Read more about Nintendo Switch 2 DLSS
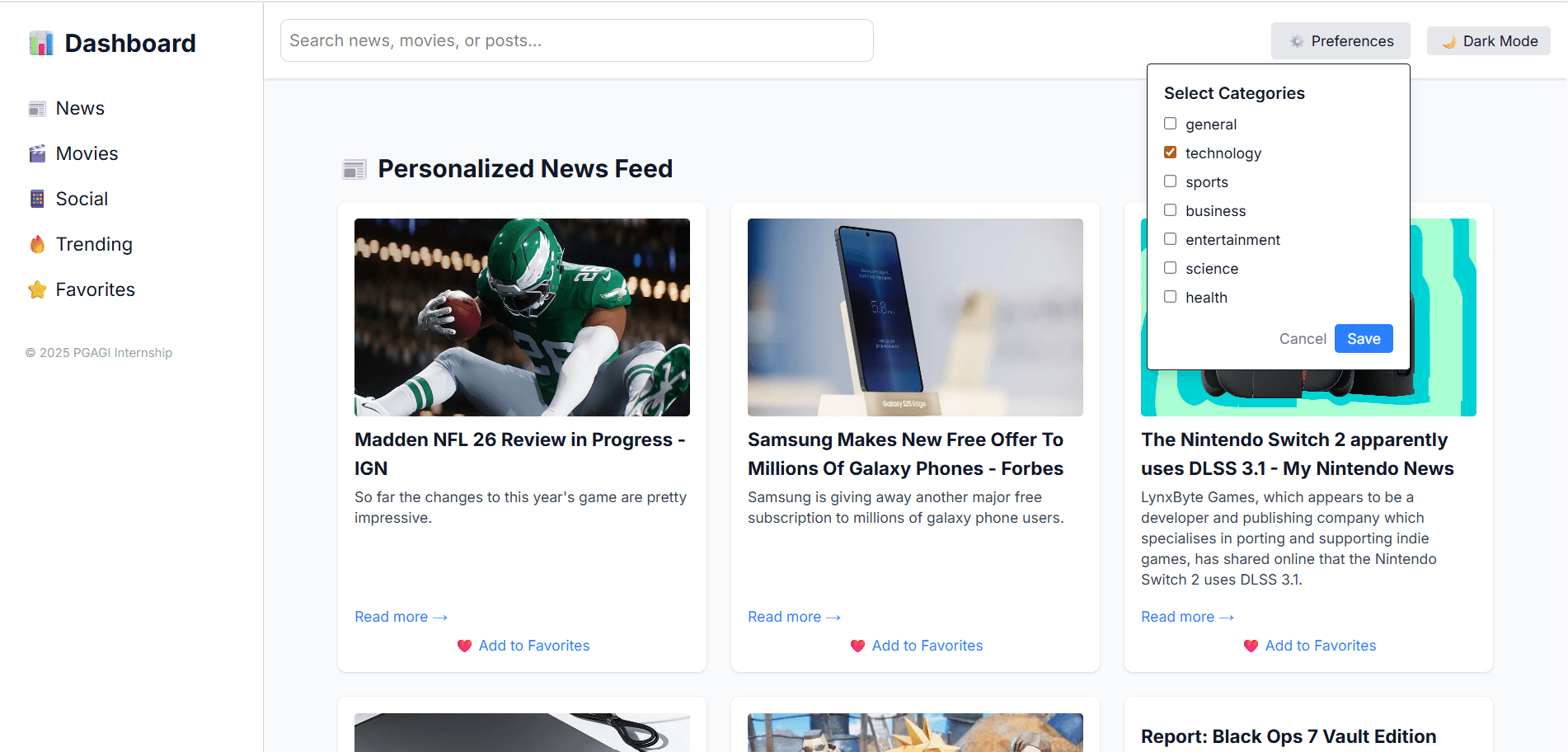Viewport: 1568px width, 752px height. (x=1187, y=618)
